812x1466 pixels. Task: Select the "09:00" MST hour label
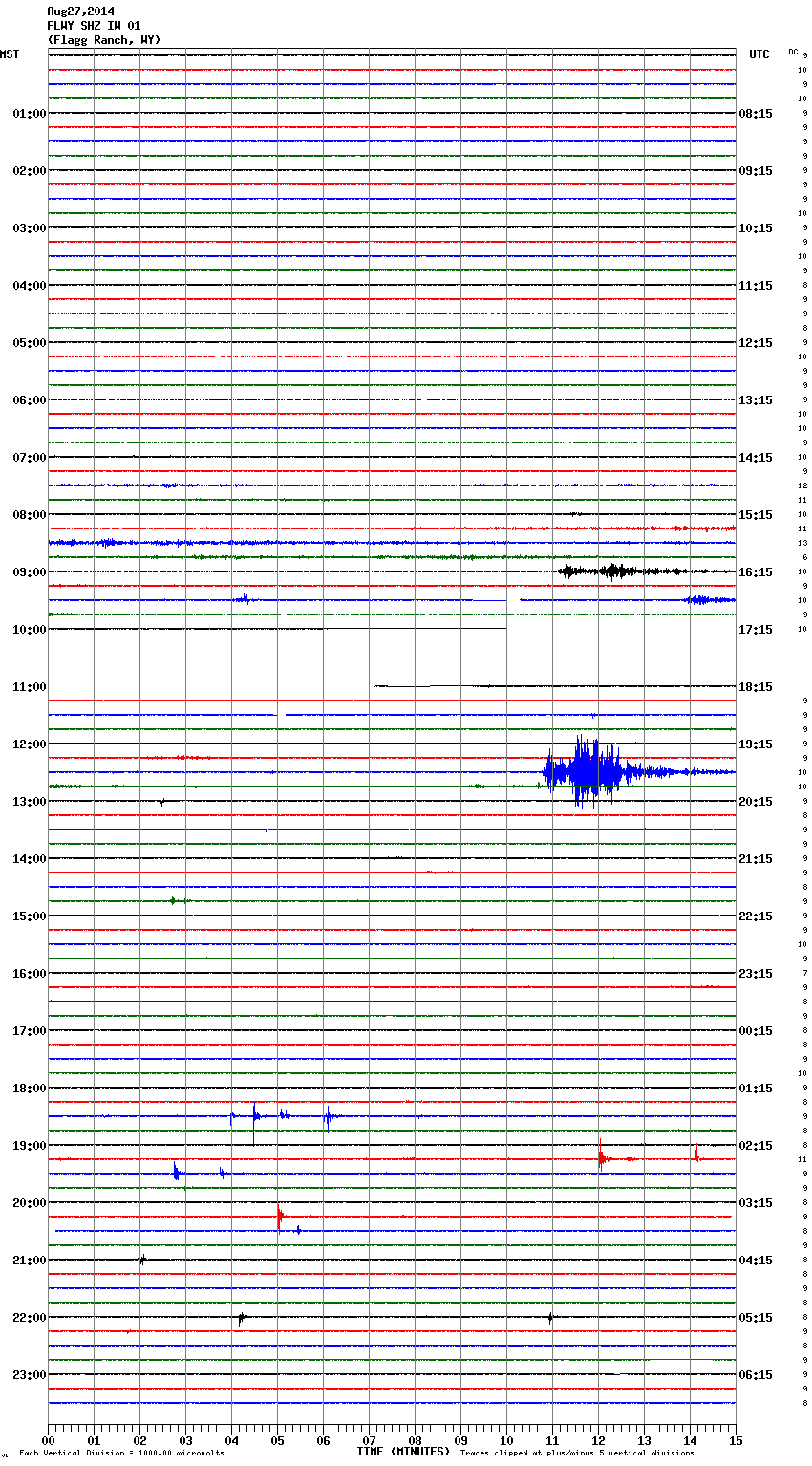(x=29, y=572)
